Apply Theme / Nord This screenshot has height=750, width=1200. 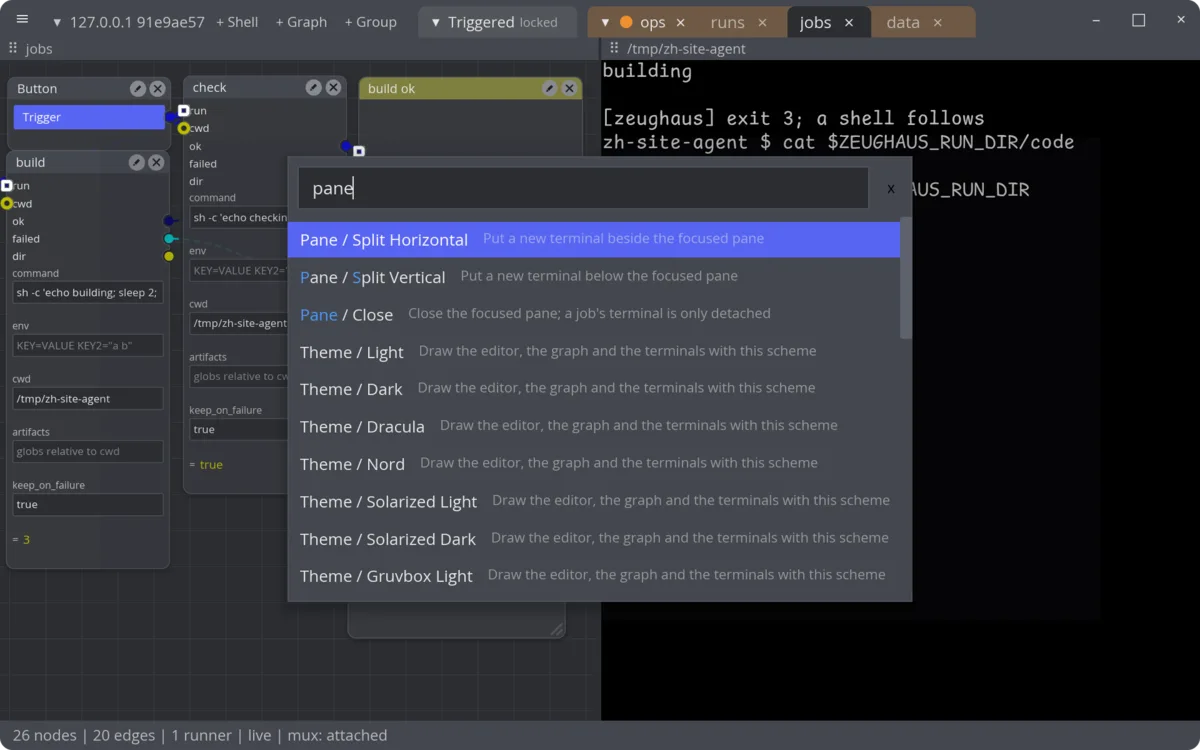(x=594, y=463)
